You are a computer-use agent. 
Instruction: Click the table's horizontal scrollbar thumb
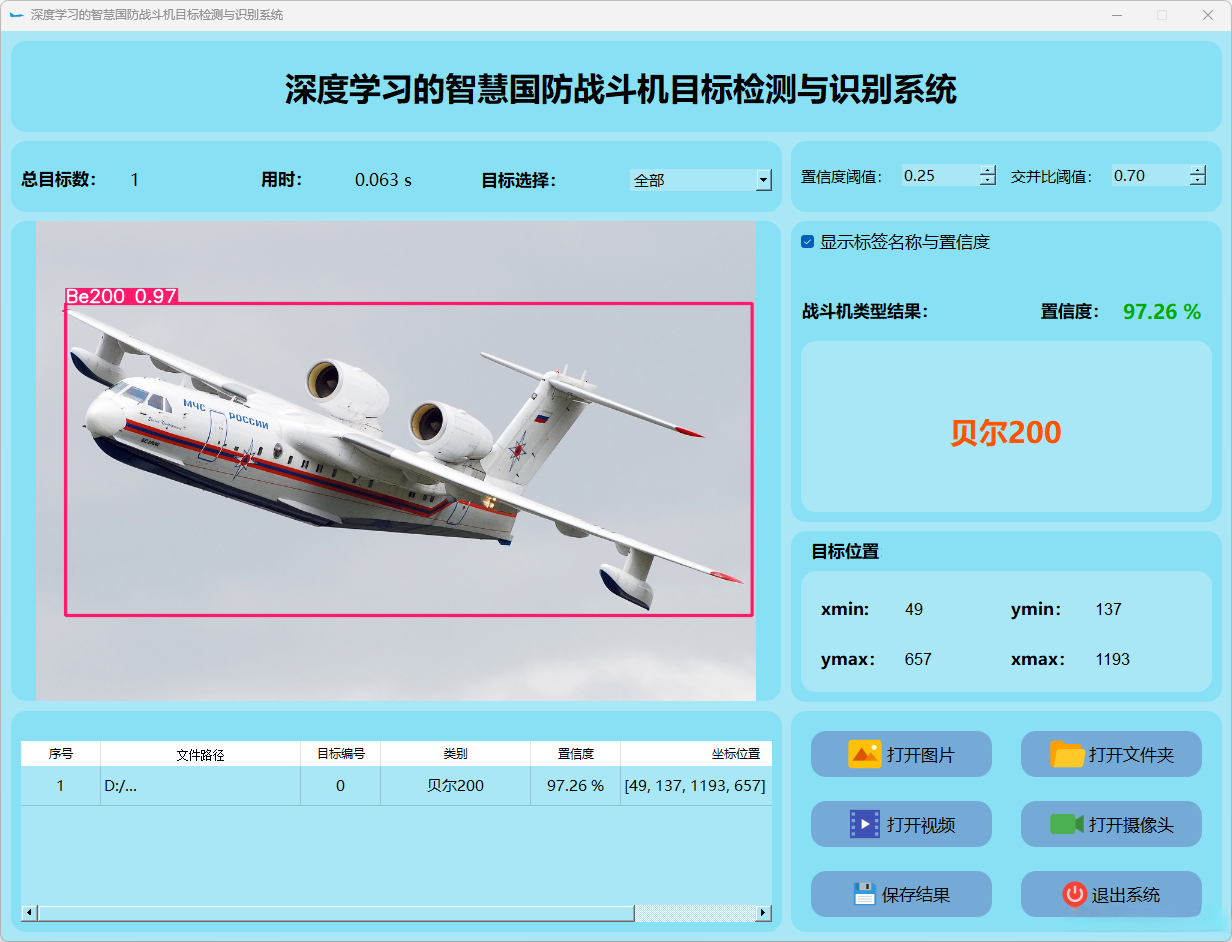click(x=336, y=913)
